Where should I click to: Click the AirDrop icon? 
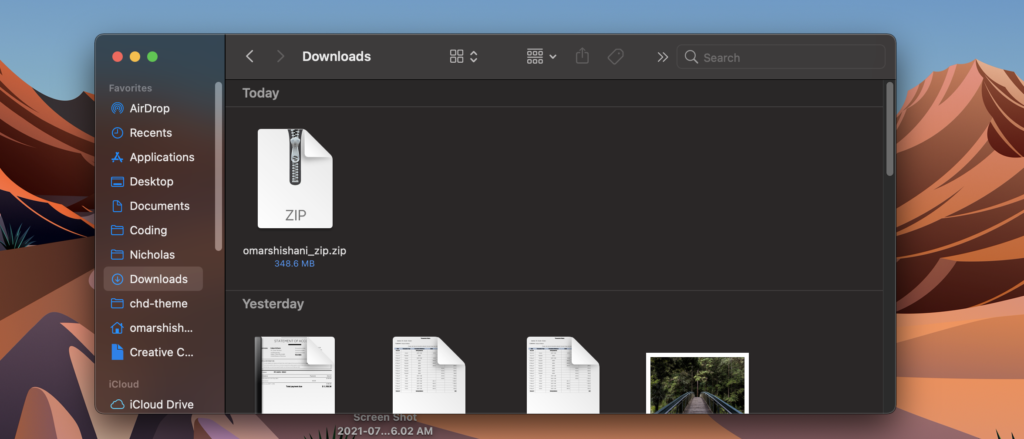tap(118, 108)
